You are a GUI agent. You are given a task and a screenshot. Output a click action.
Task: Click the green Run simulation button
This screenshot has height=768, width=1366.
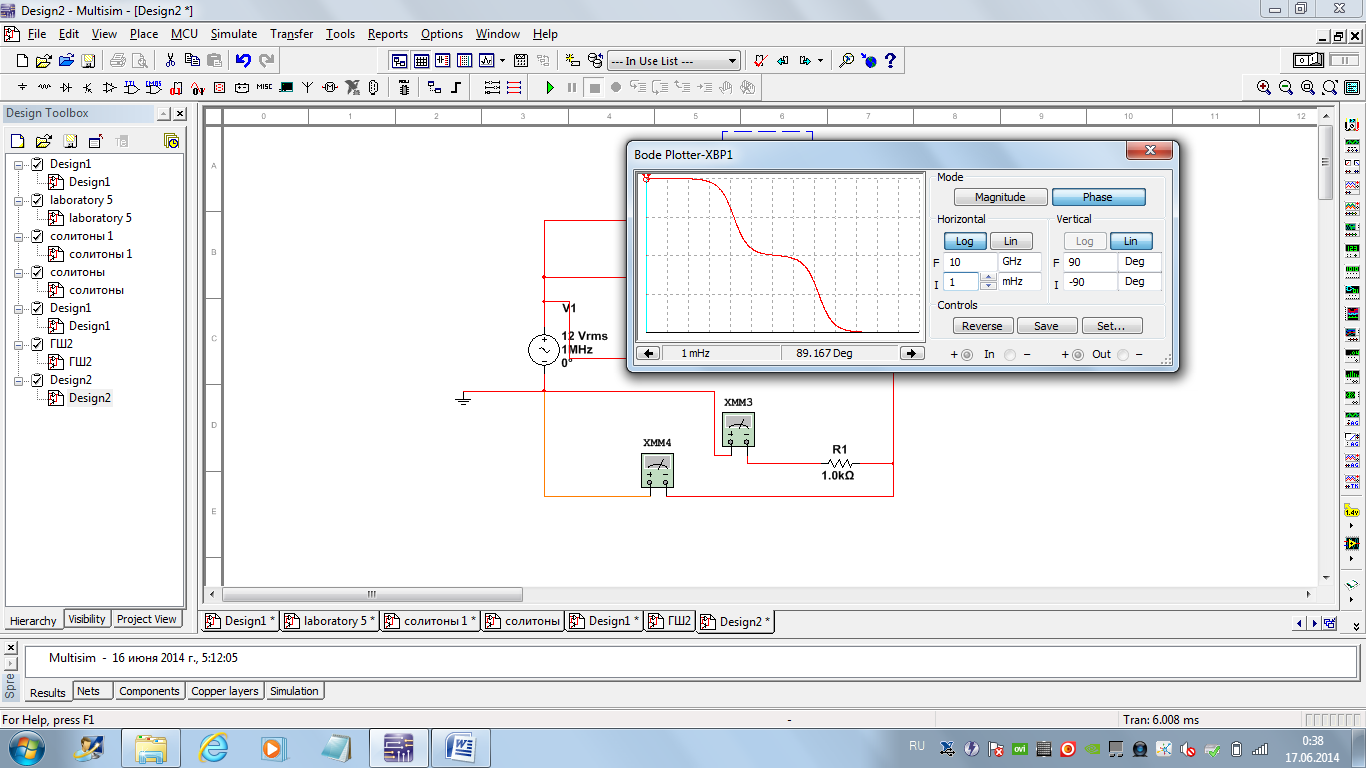coord(550,88)
